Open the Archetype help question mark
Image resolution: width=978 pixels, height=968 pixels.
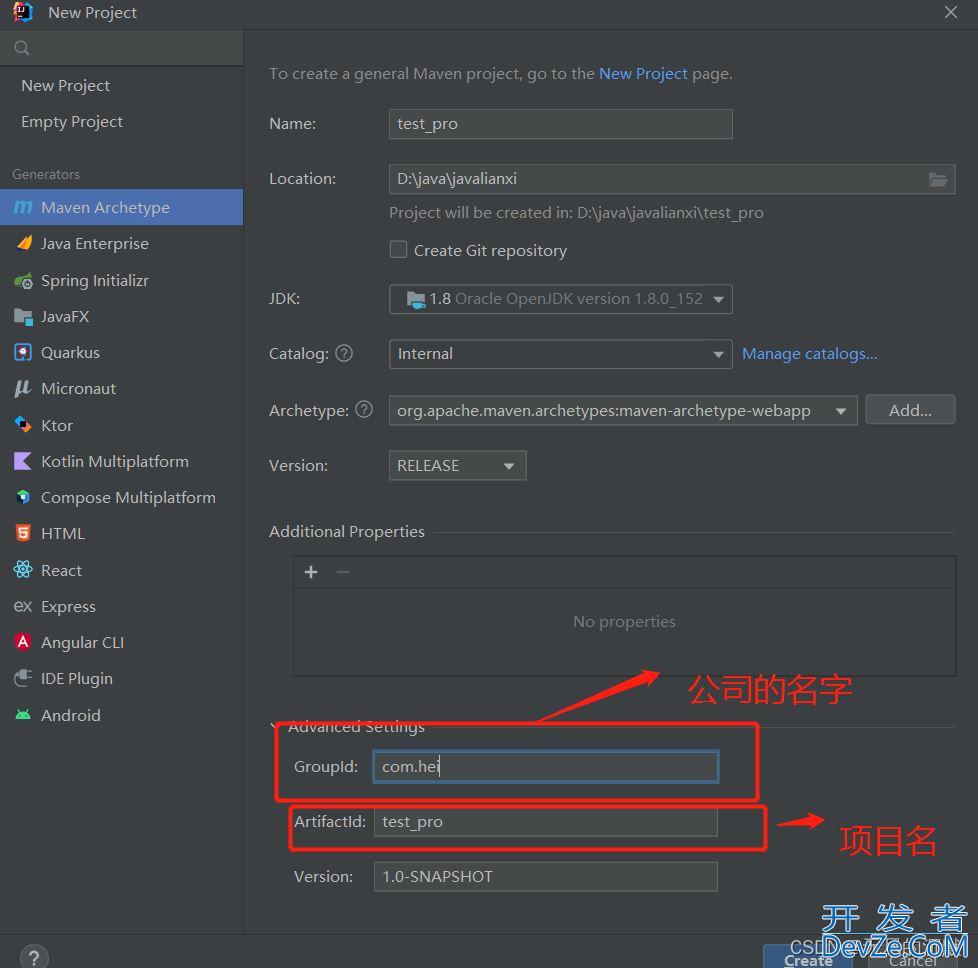(x=364, y=410)
